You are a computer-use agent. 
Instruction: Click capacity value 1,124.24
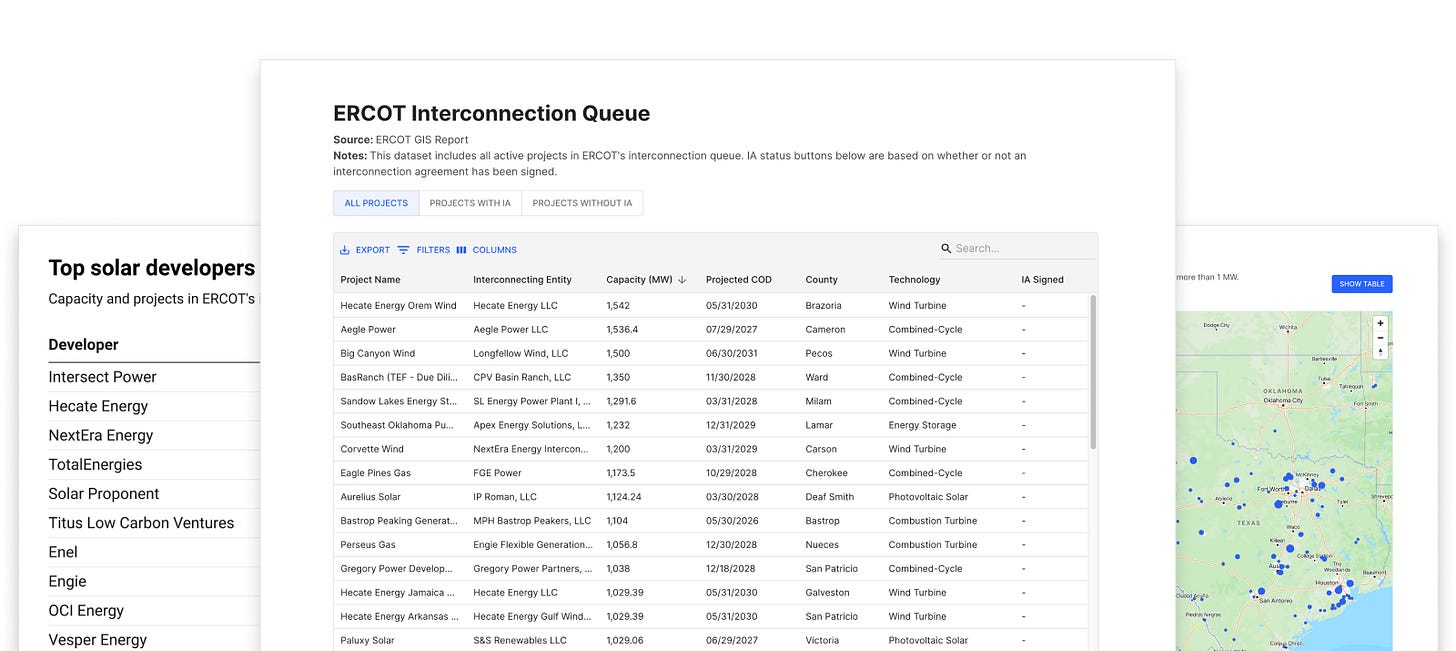point(624,497)
